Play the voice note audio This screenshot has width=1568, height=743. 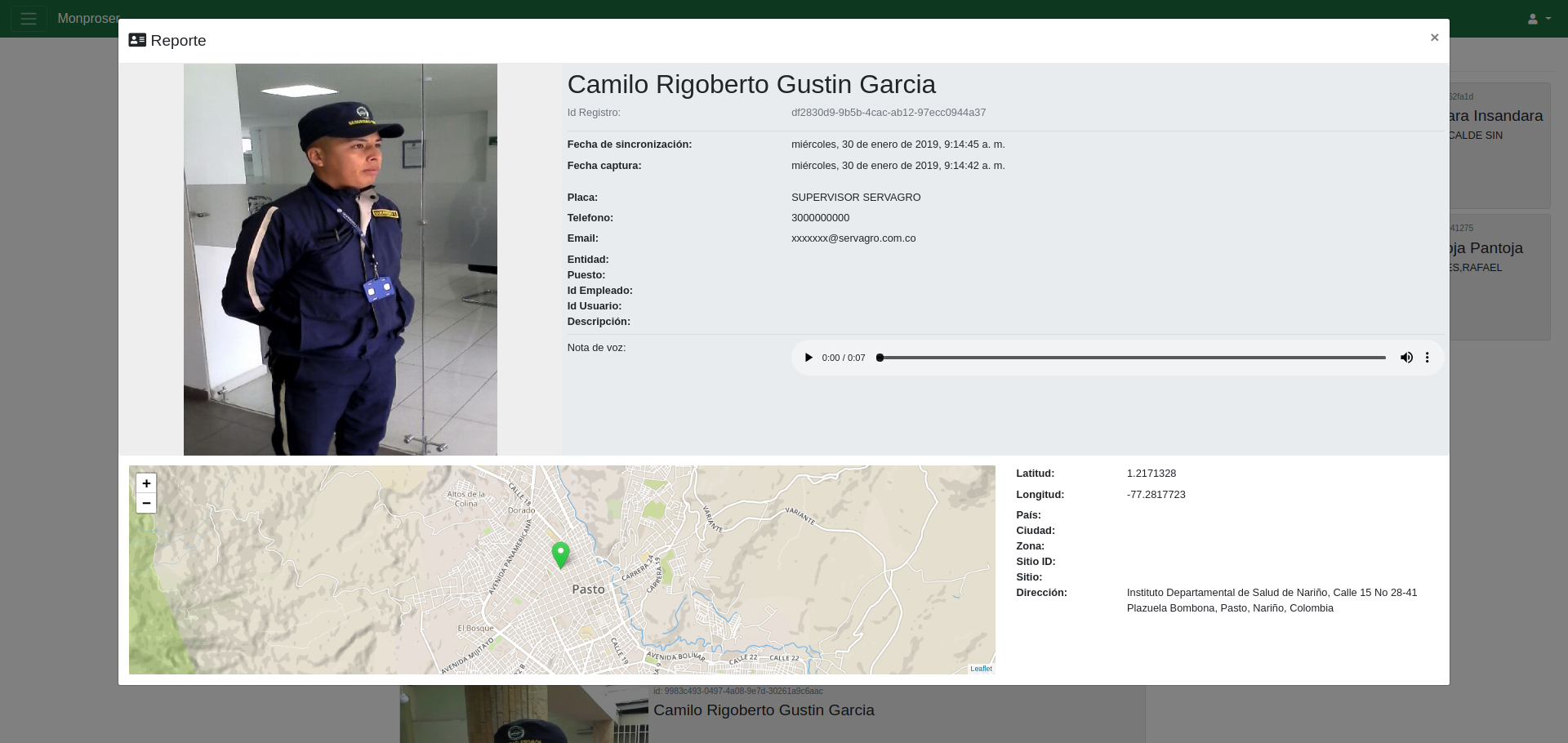(x=808, y=358)
